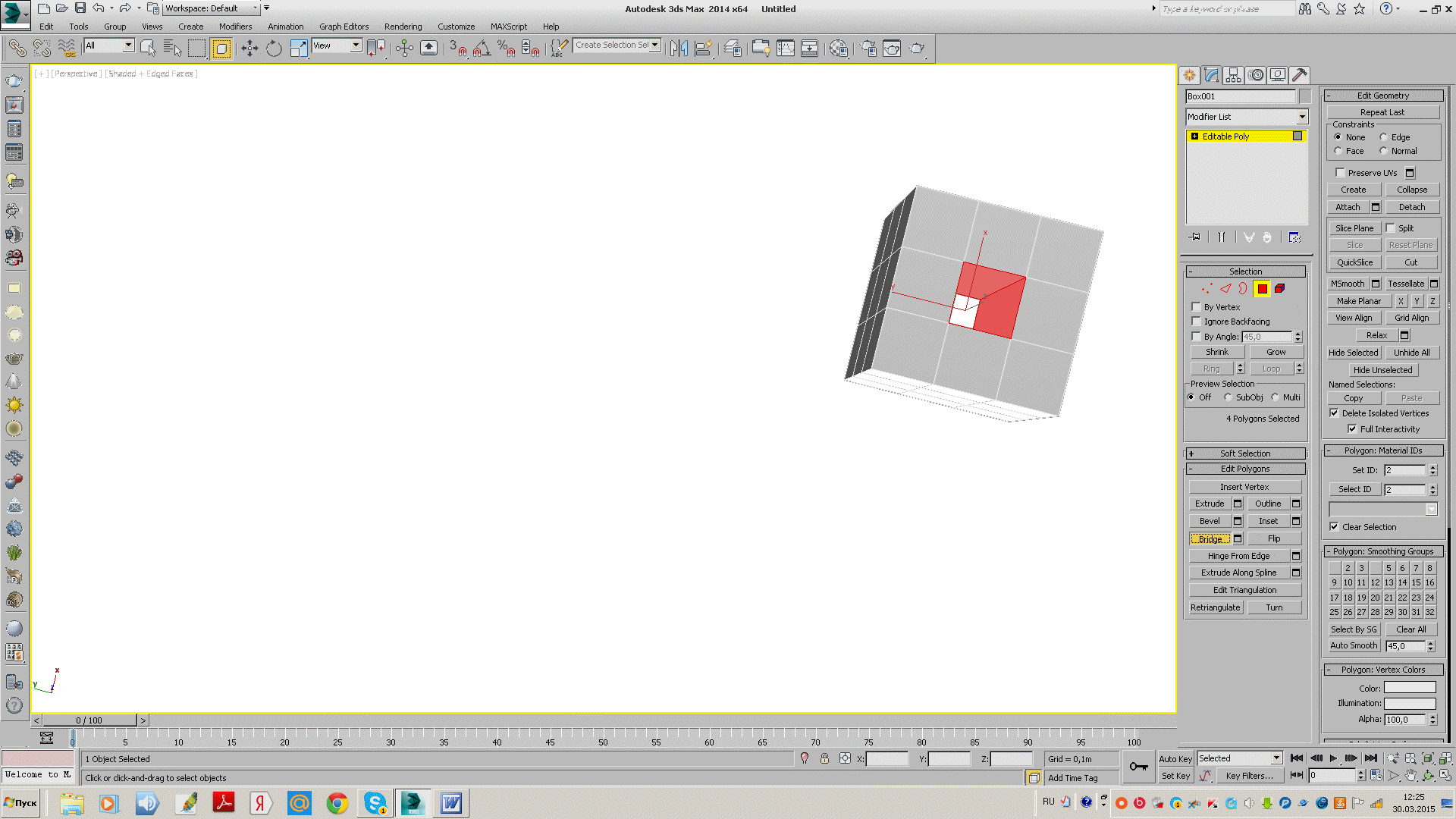Open the Modify panel tab
Viewport: 1456px width, 819px height.
coord(1211,75)
